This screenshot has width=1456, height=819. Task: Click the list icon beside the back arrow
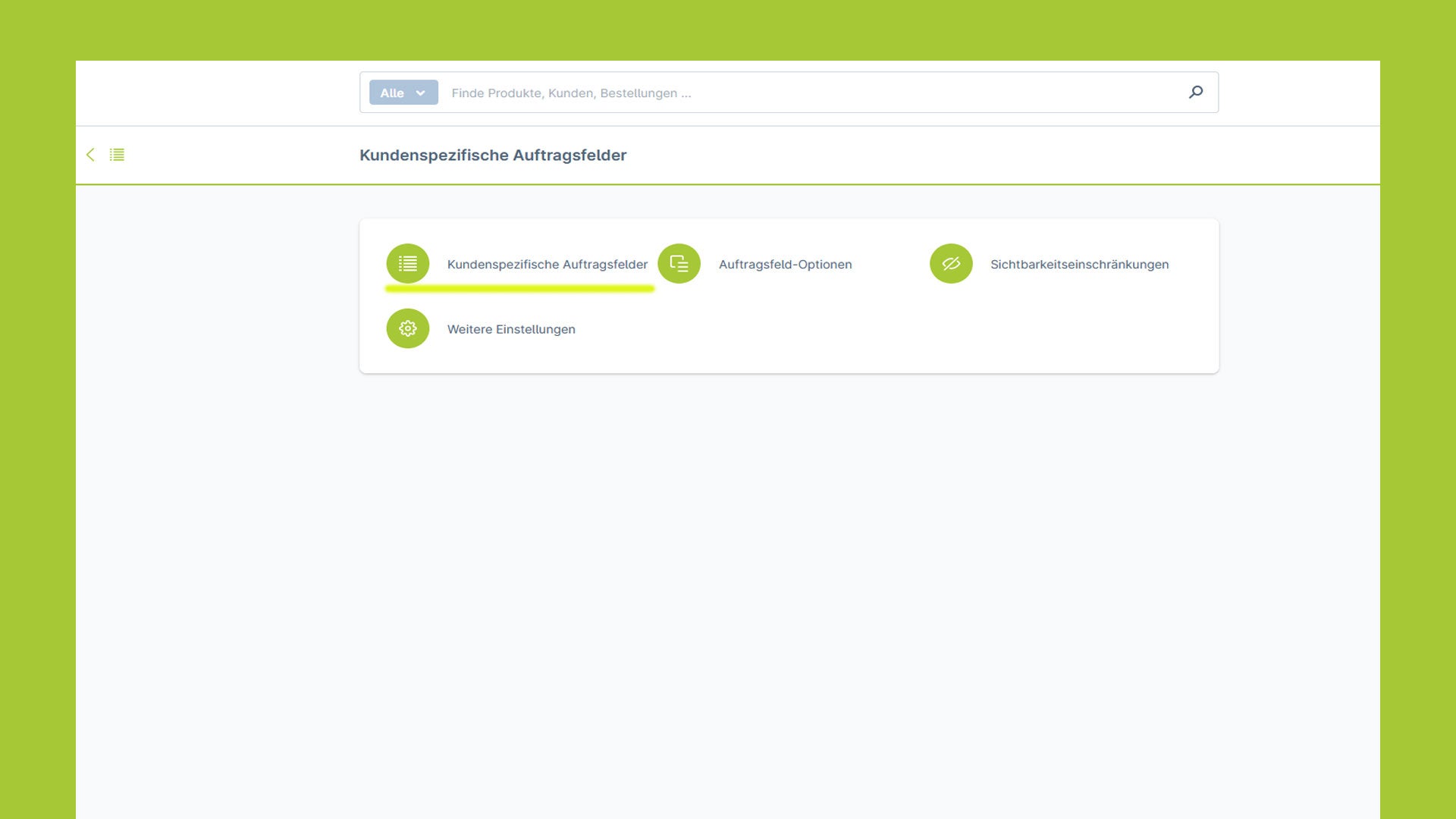(117, 155)
